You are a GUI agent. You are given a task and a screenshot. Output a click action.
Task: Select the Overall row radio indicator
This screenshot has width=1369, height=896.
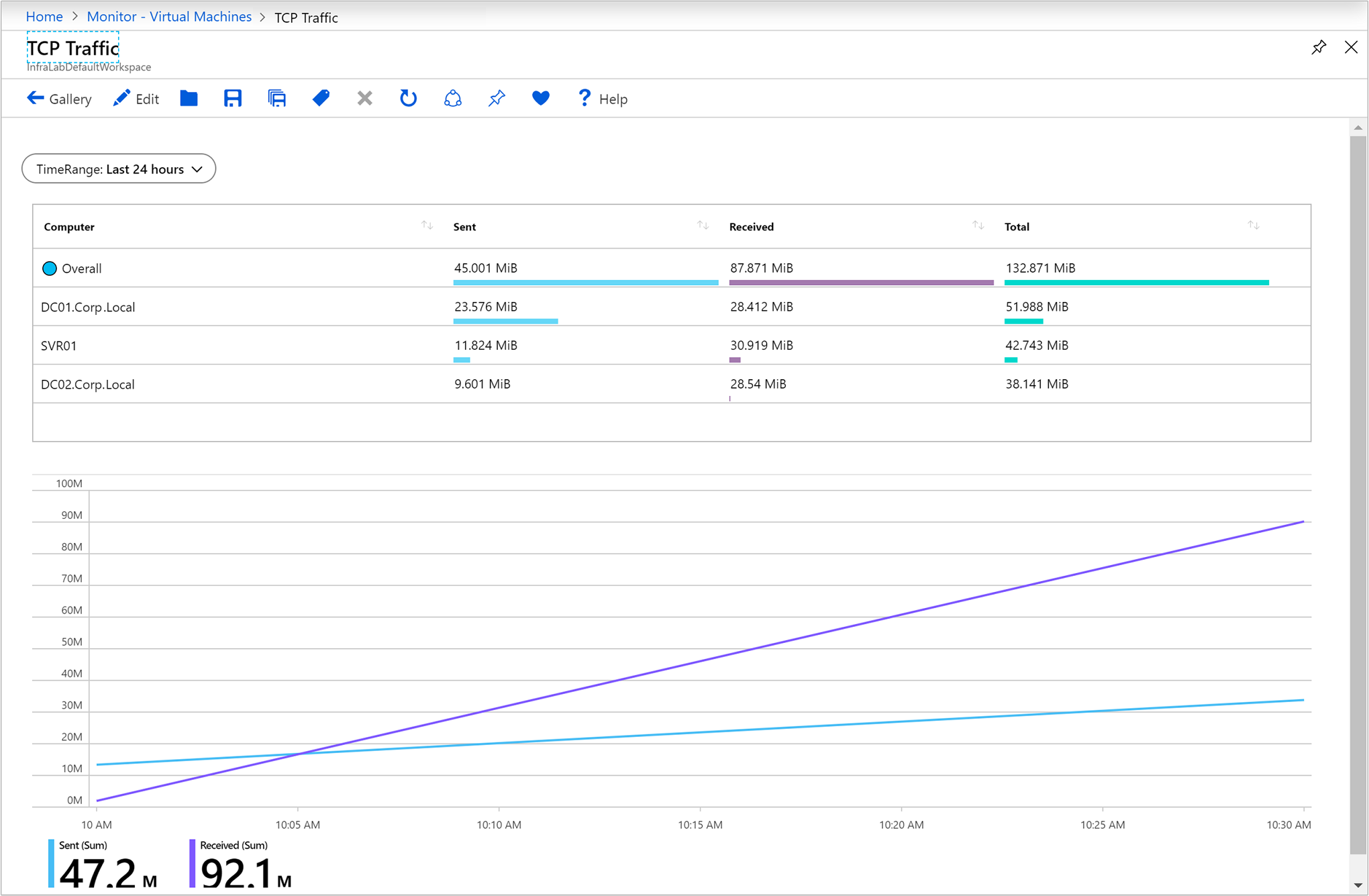pyautogui.click(x=50, y=268)
